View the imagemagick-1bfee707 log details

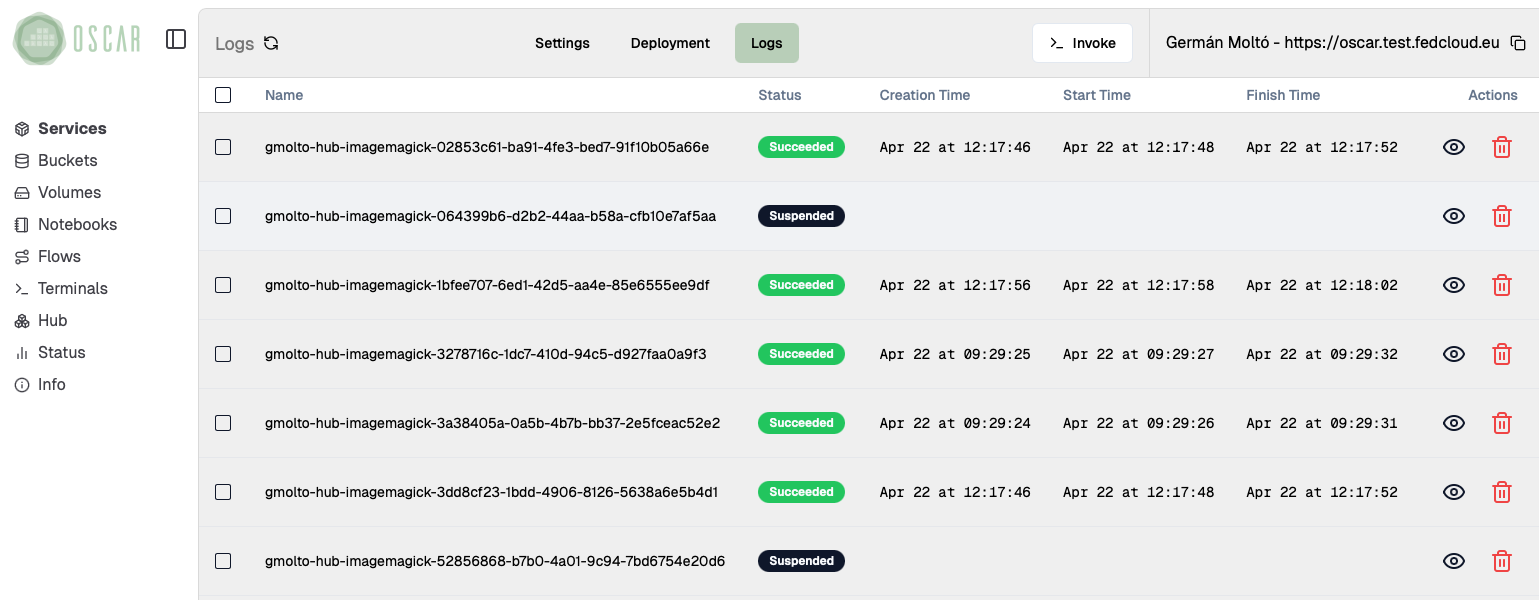point(1453,285)
